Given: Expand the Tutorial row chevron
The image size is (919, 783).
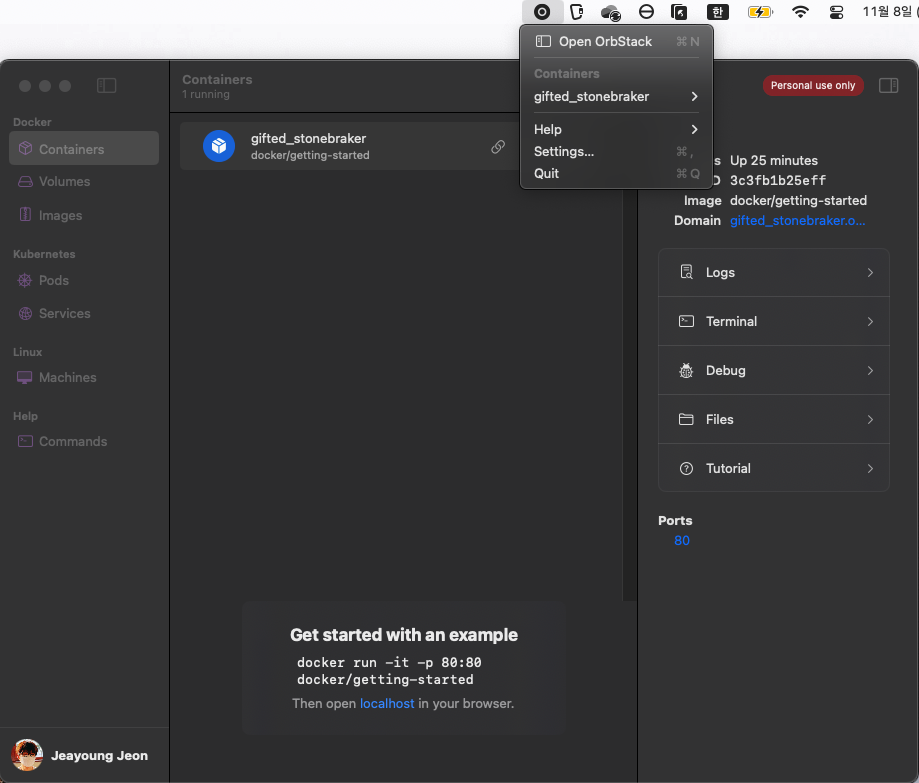Looking at the screenshot, I should (x=870, y=468).
